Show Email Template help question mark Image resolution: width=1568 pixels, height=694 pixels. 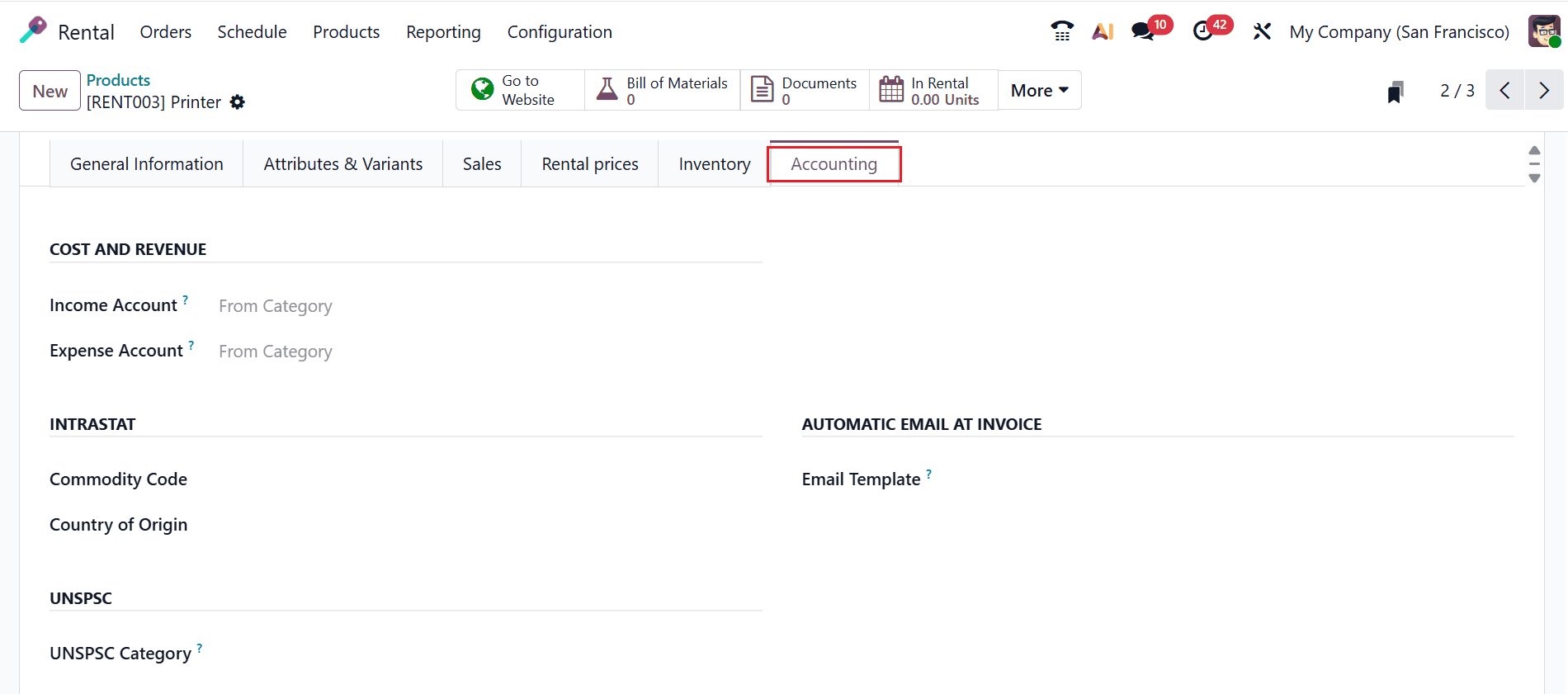click(929, 474)
